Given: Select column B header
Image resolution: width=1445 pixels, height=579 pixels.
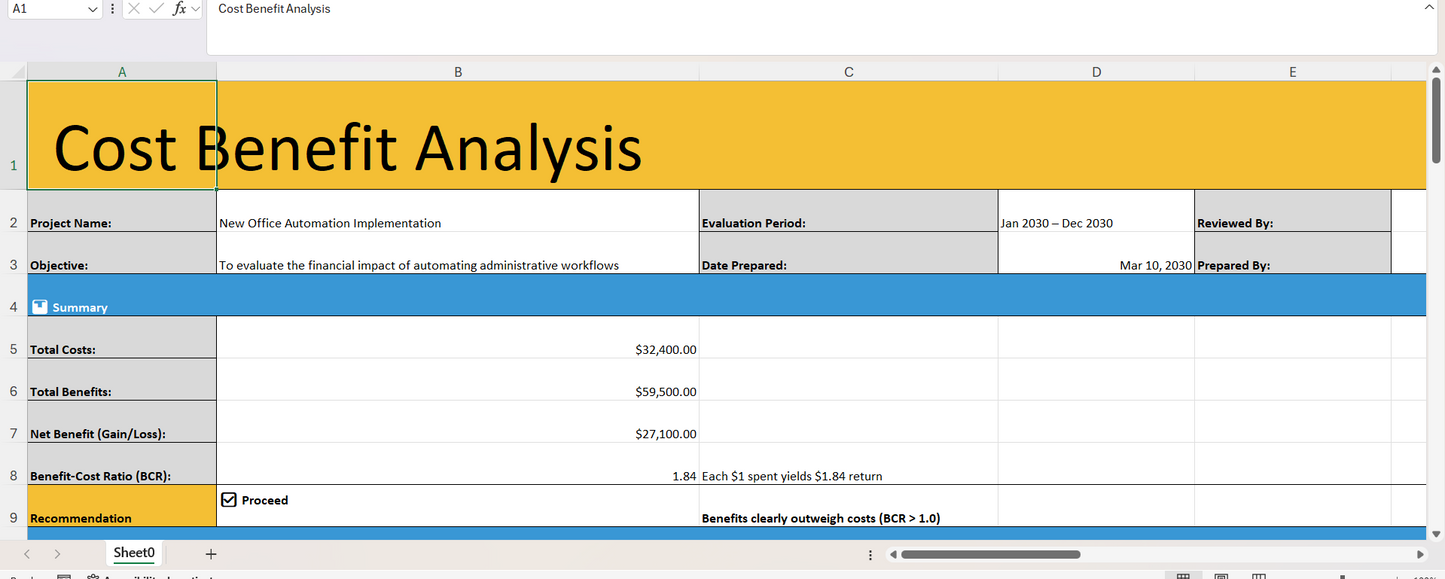Looking at the screenshot, I should pos(458,72).
